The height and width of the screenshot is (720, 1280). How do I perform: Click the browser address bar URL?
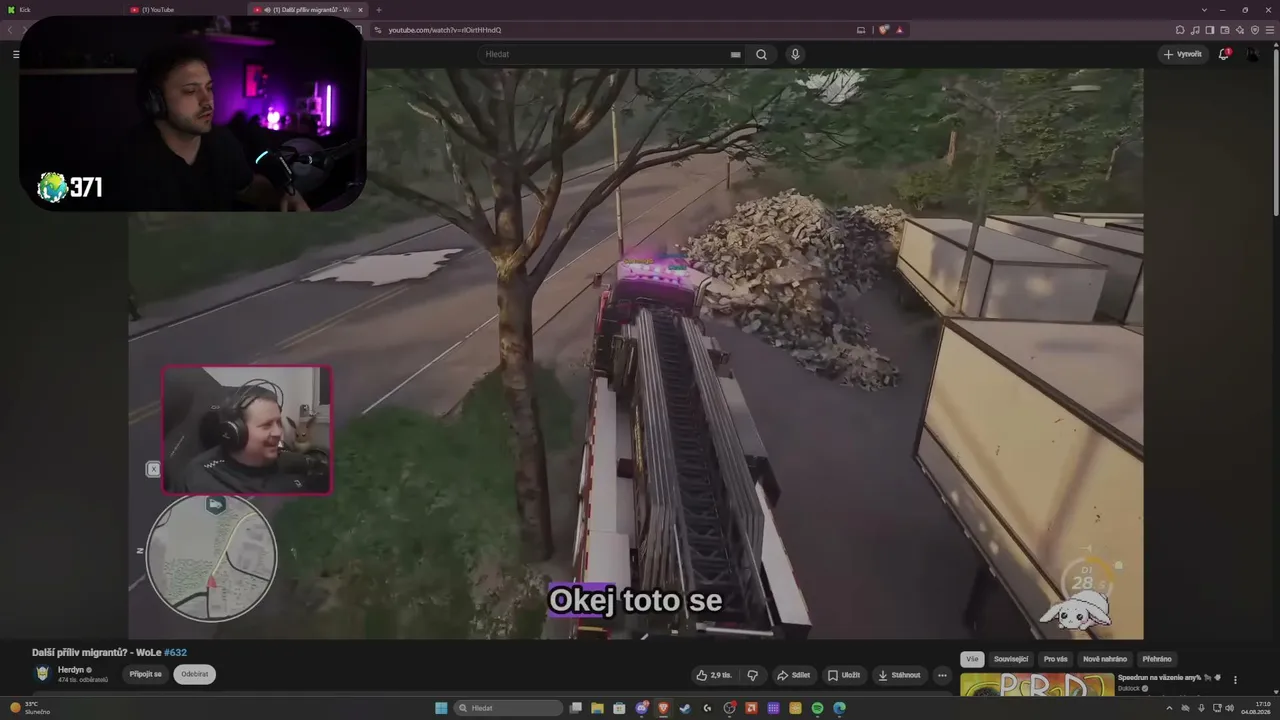click(446, 30)
